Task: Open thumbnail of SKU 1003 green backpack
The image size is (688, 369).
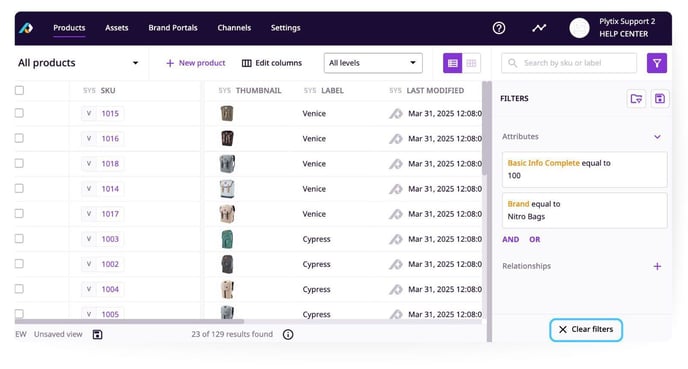Action: 227,239
